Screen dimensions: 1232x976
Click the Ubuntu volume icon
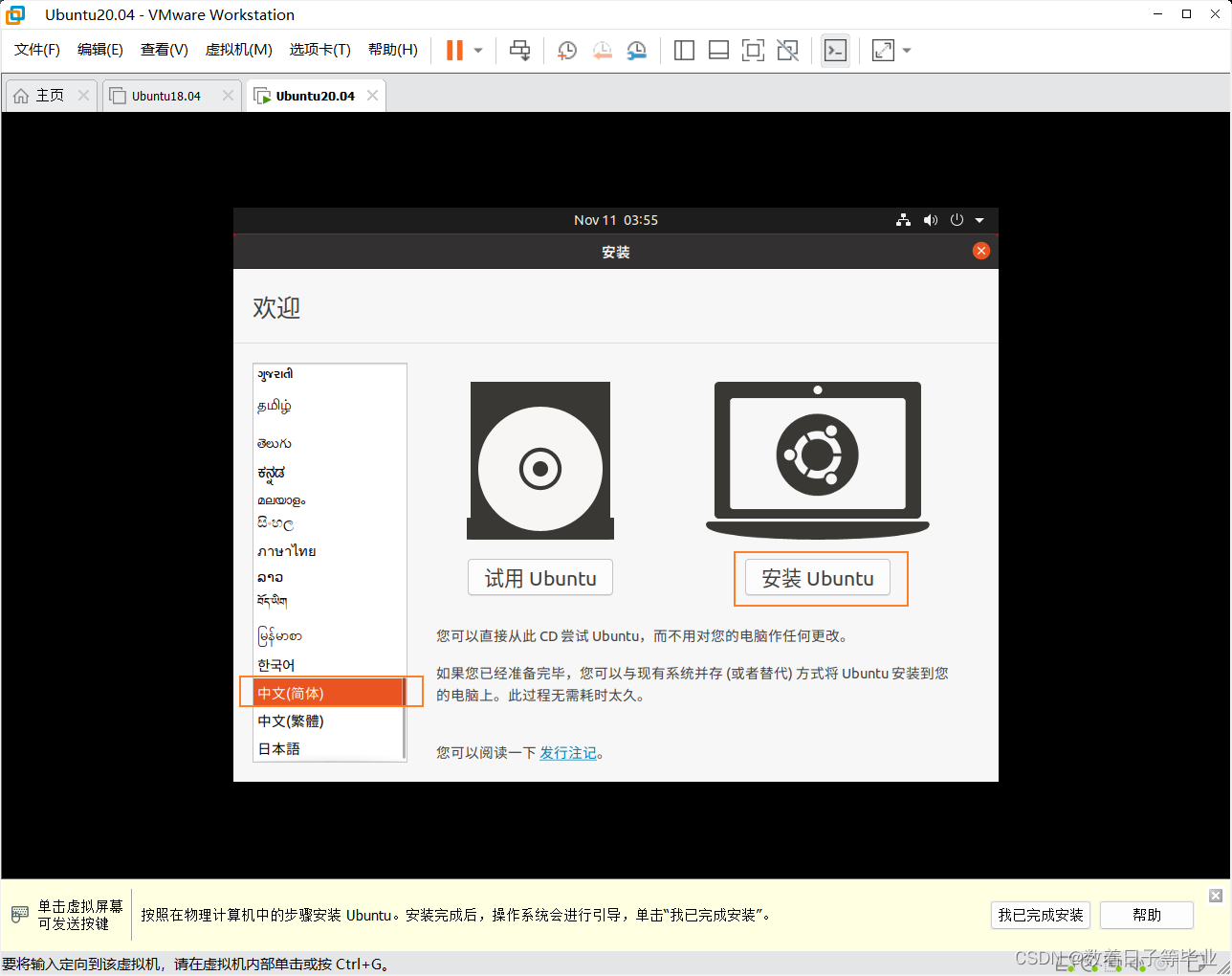point(931,220)
